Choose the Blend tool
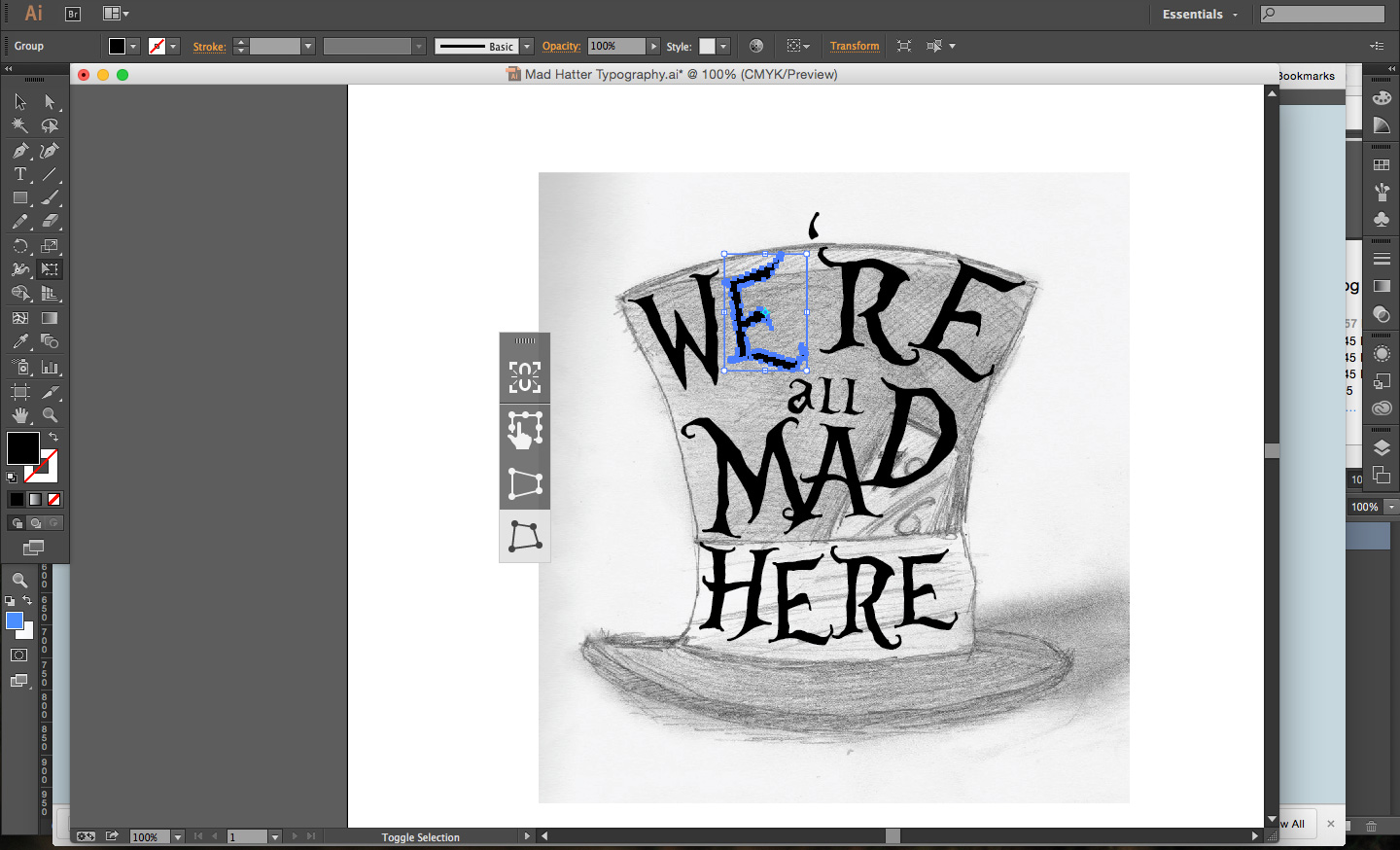This screenshot has width=1400, height=850. tap(50, 342)
